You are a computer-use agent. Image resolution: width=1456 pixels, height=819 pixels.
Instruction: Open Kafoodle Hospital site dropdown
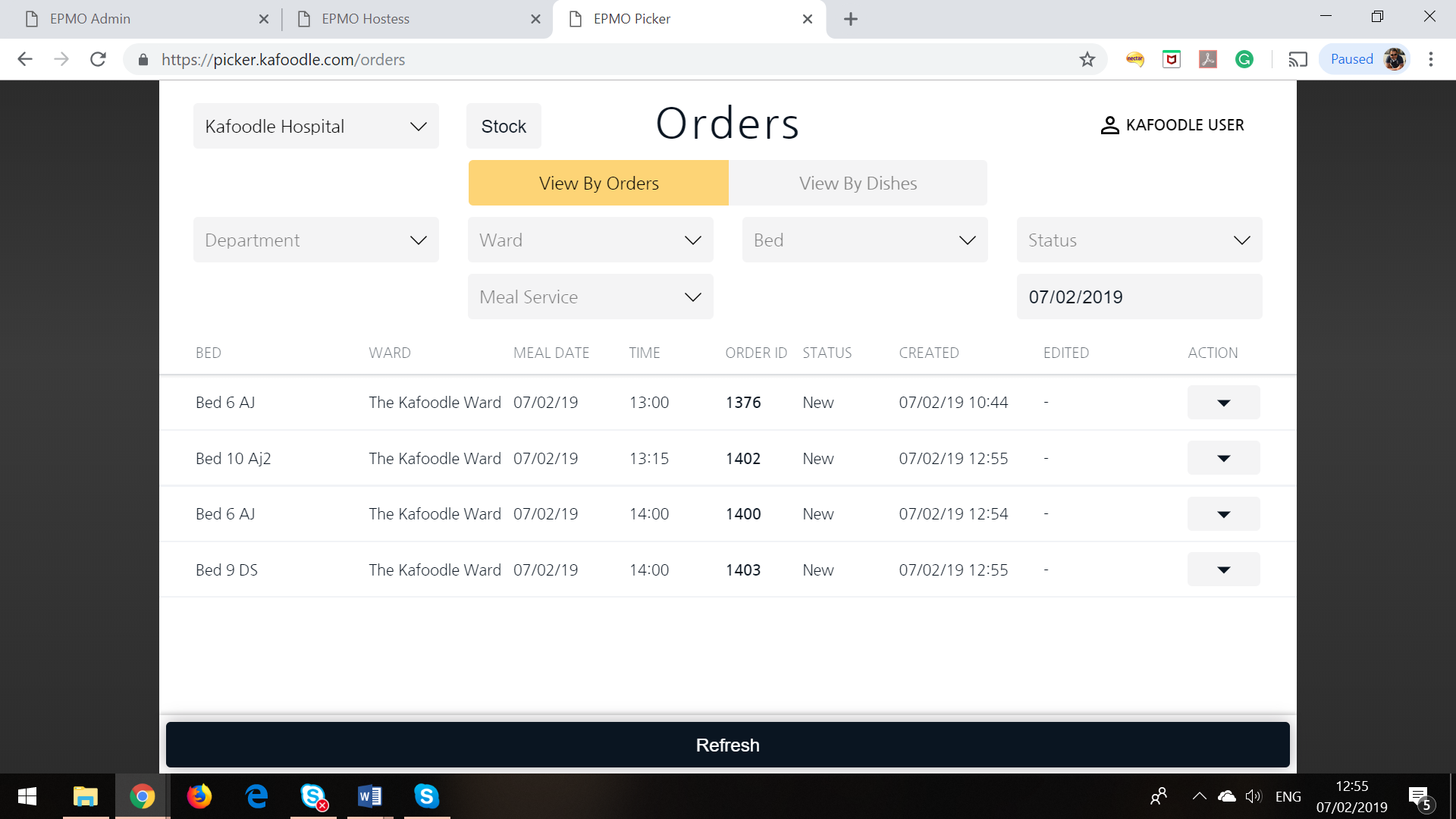pyautogui.click(x=316, y=126)
